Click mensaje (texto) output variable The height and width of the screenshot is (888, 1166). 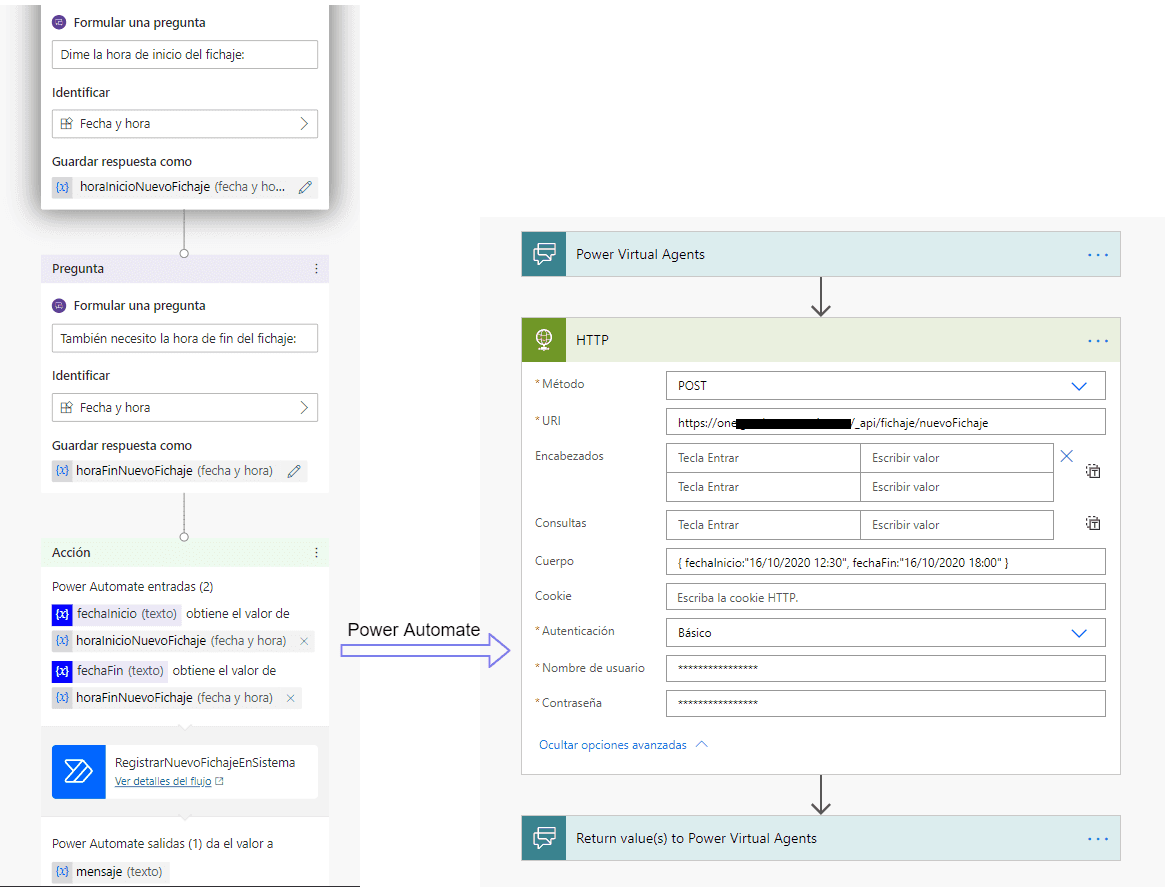tap(111, 872)
